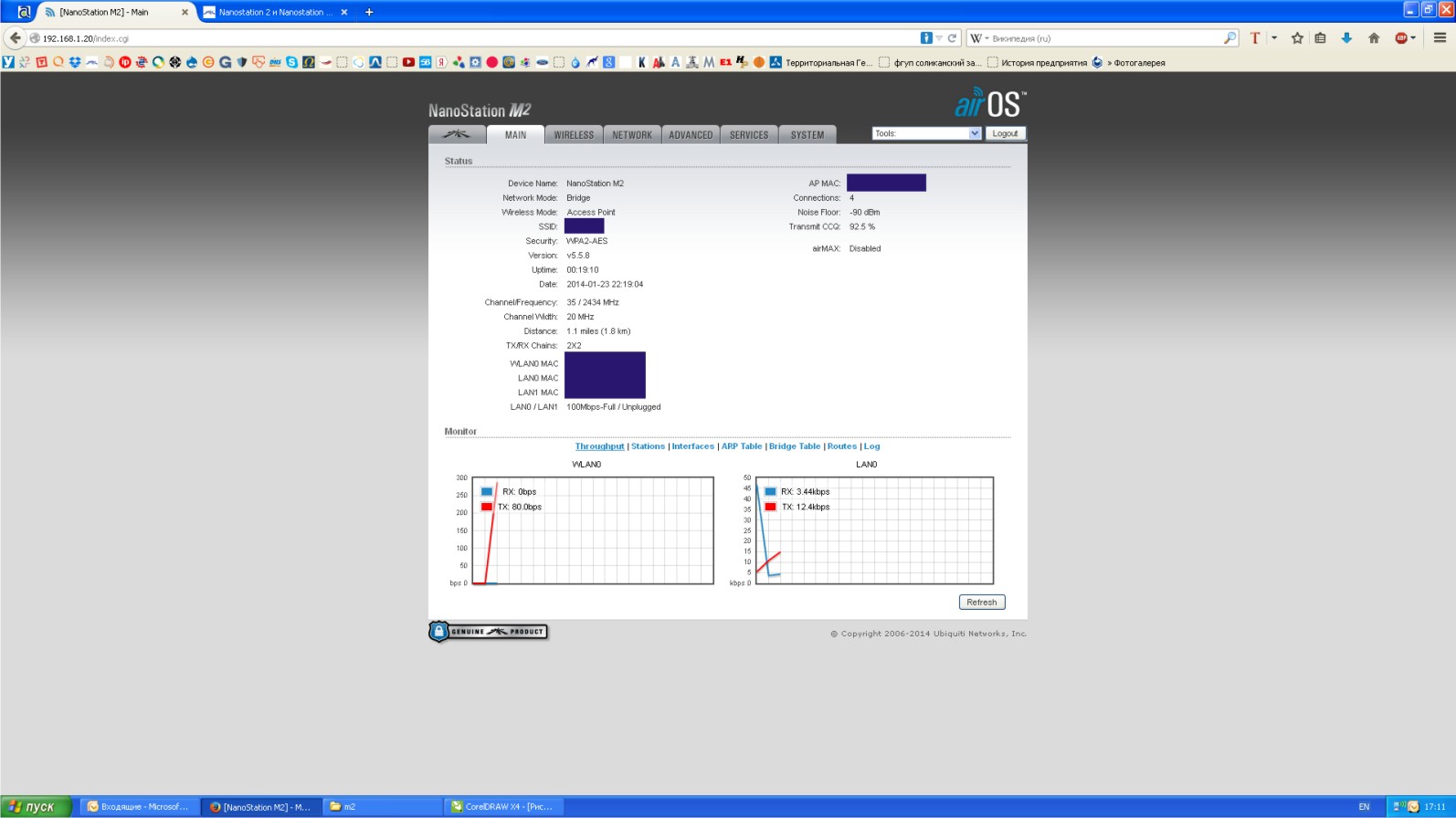Open a new browser tab with plus

369,12
